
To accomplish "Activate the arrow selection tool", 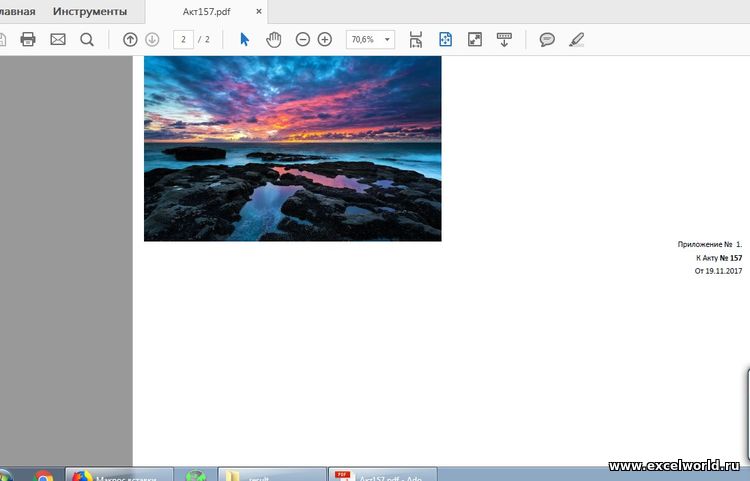I will 245,39.
